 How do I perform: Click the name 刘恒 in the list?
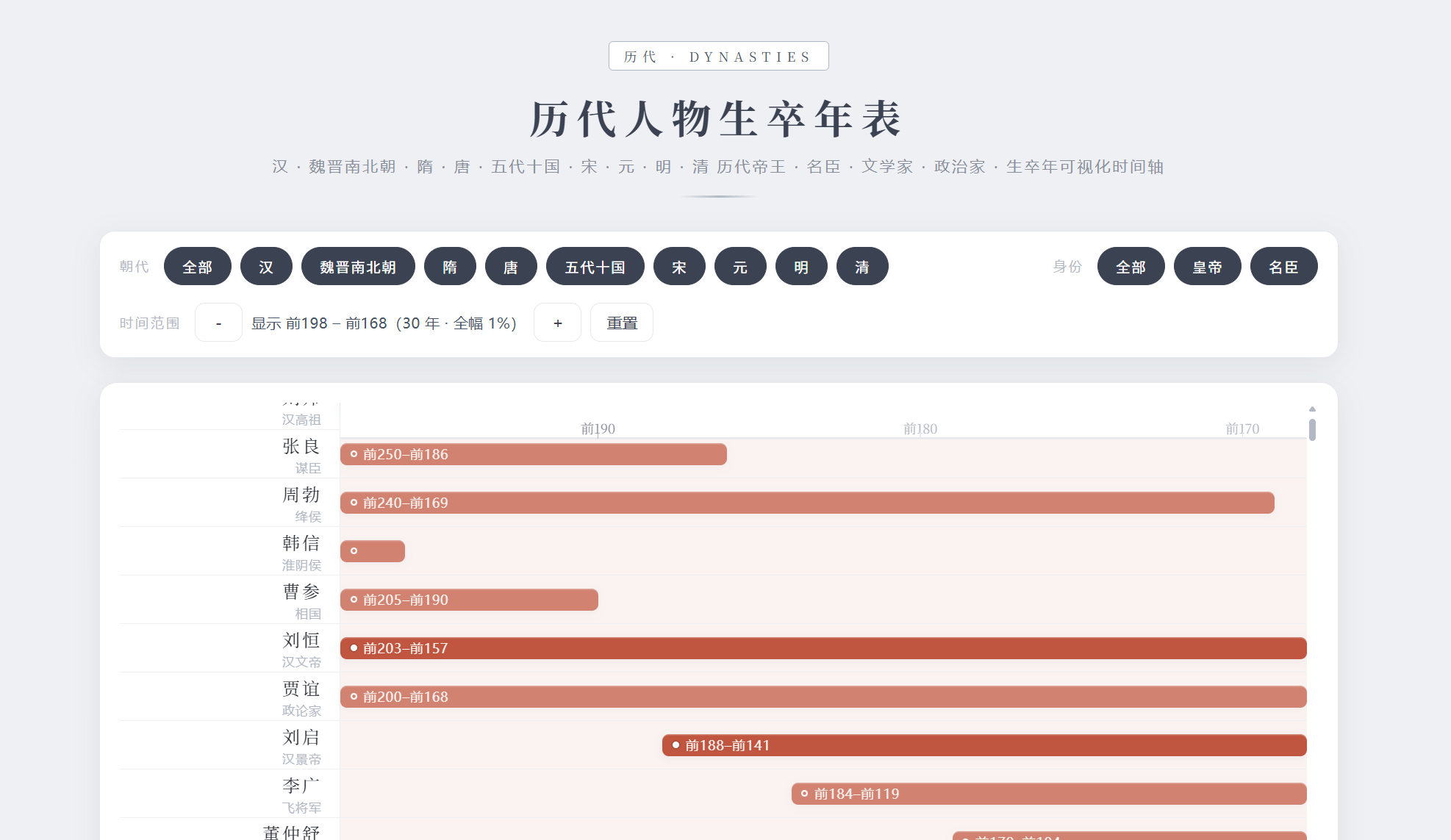pos(301,640)
